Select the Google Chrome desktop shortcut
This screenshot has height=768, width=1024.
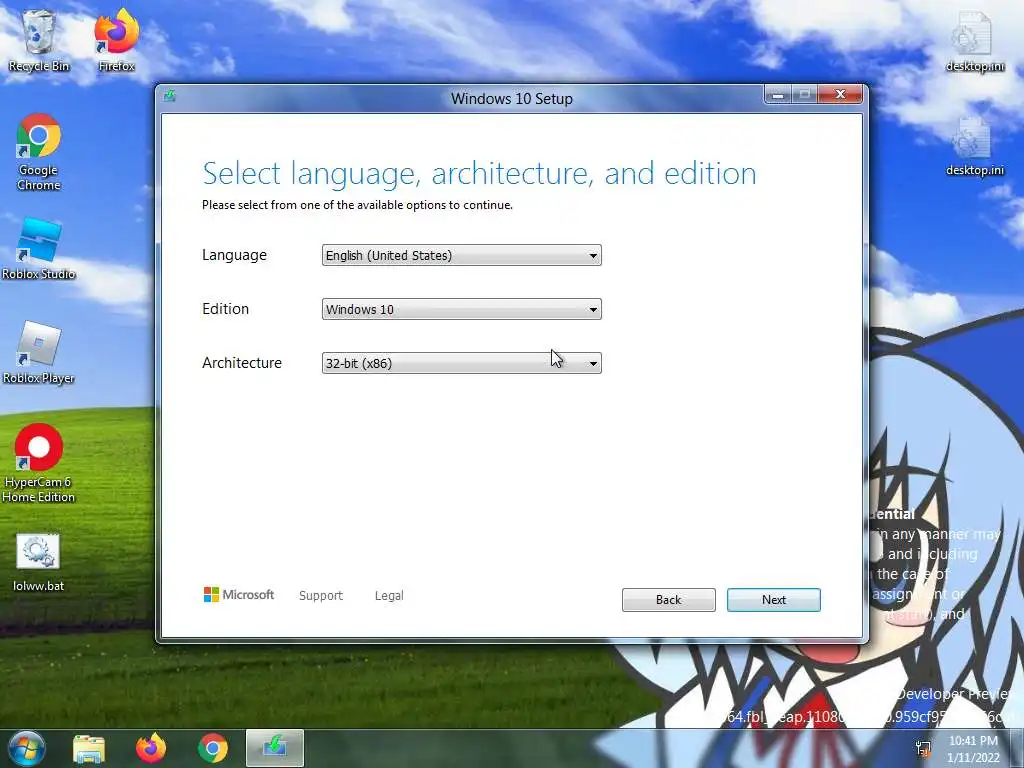tap(39, 152)
